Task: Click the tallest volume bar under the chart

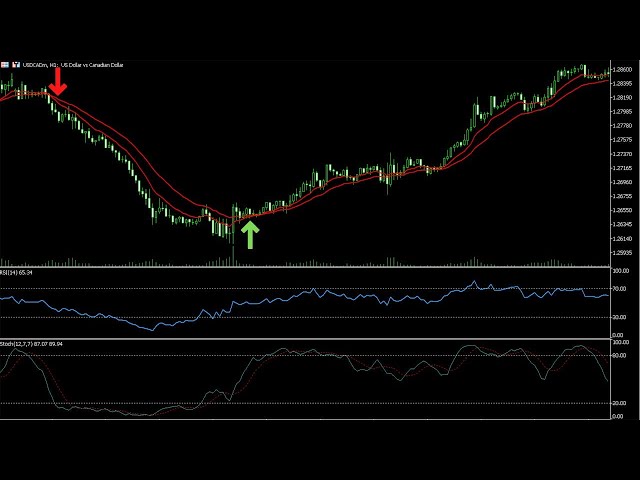Action: 233,254
